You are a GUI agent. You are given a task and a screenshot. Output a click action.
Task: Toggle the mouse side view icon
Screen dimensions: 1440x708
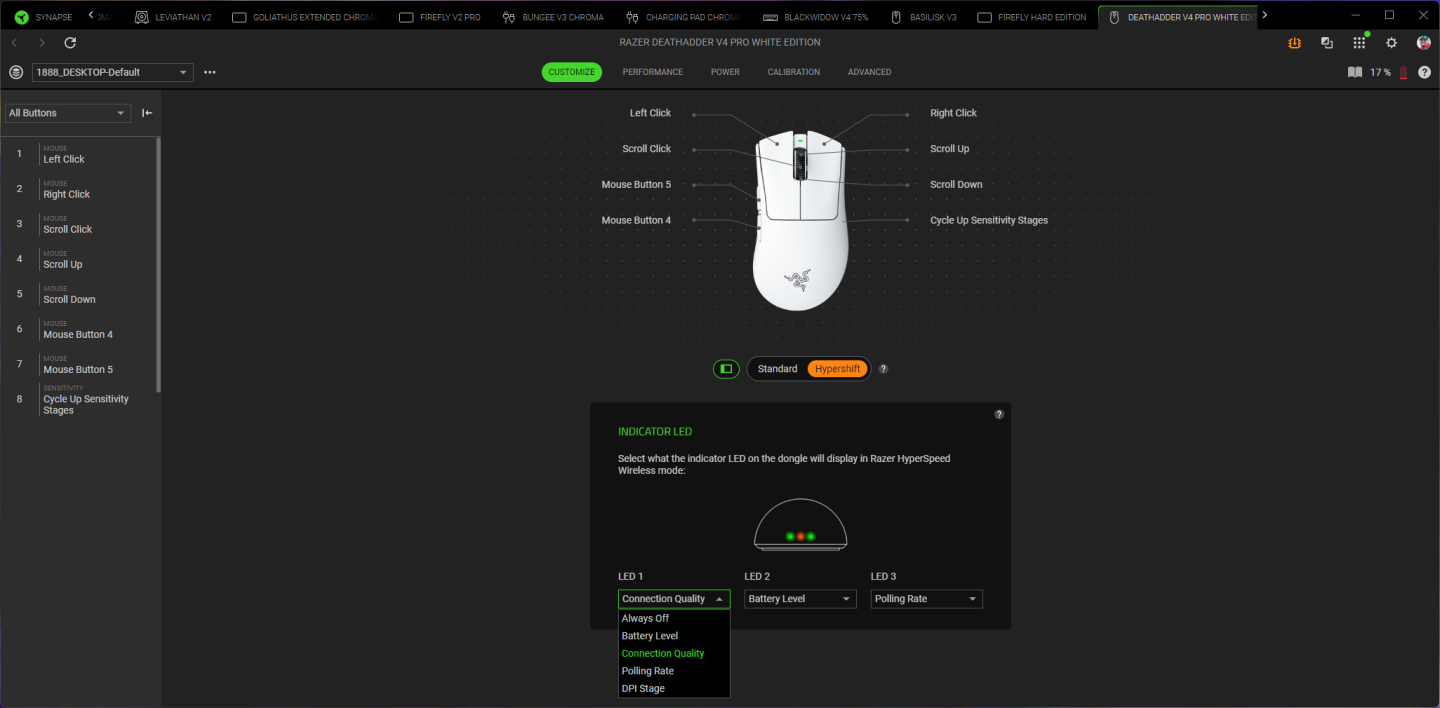point(726,369)
